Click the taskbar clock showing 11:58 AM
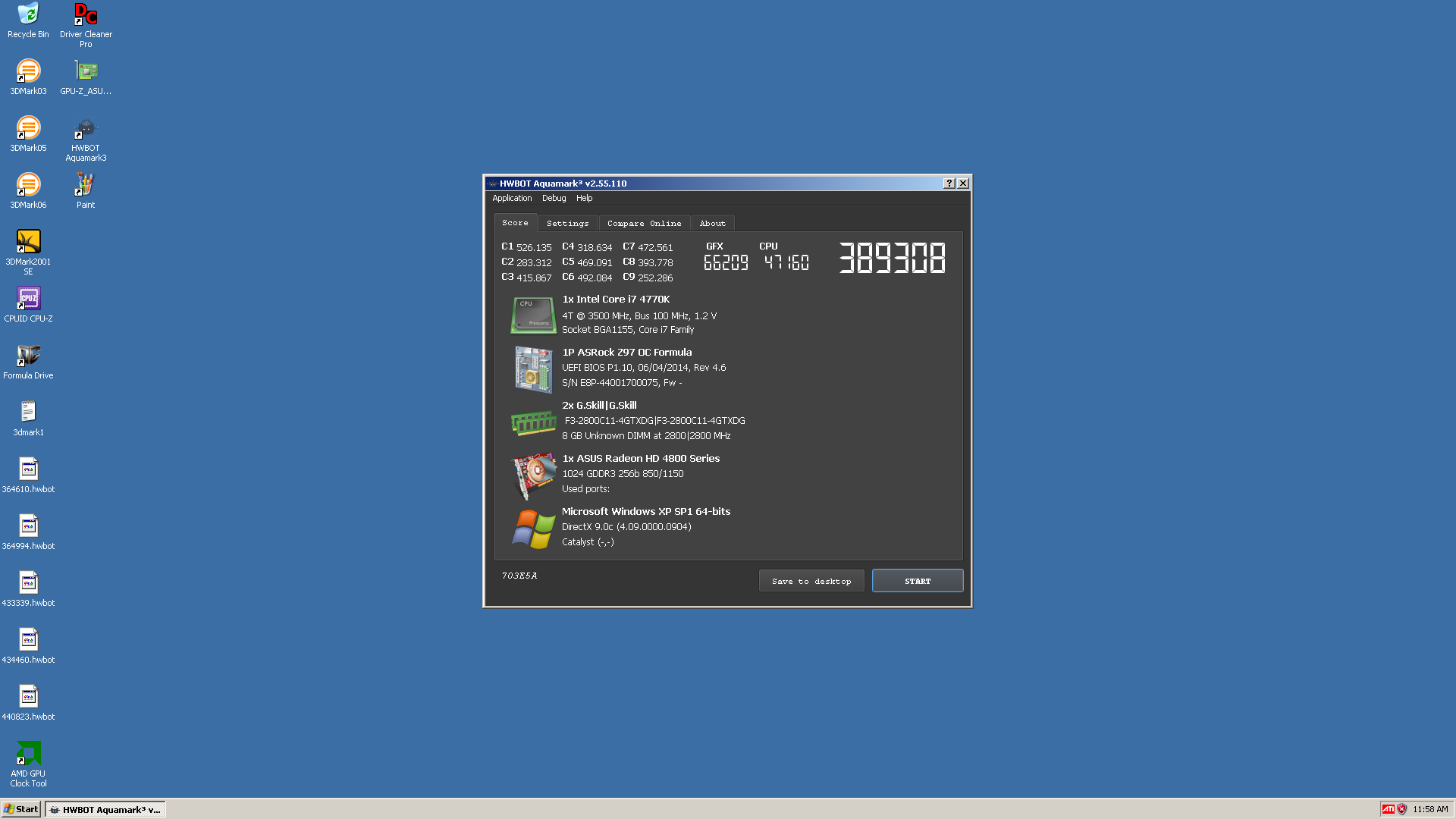Image resolution: width=1456 pixels, height=819 pixels. pos(1430,809)
